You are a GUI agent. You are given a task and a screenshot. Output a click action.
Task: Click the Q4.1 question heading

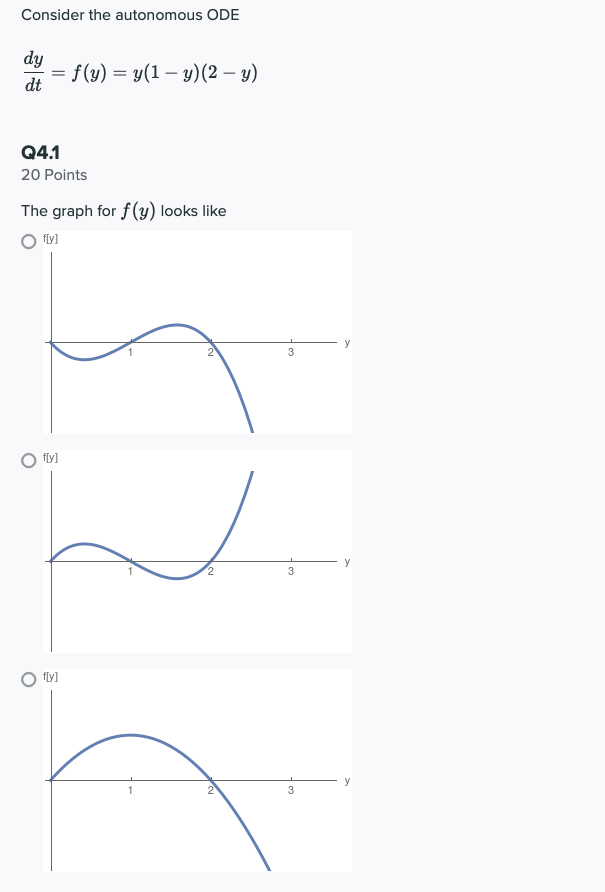[x=40, y=153]
